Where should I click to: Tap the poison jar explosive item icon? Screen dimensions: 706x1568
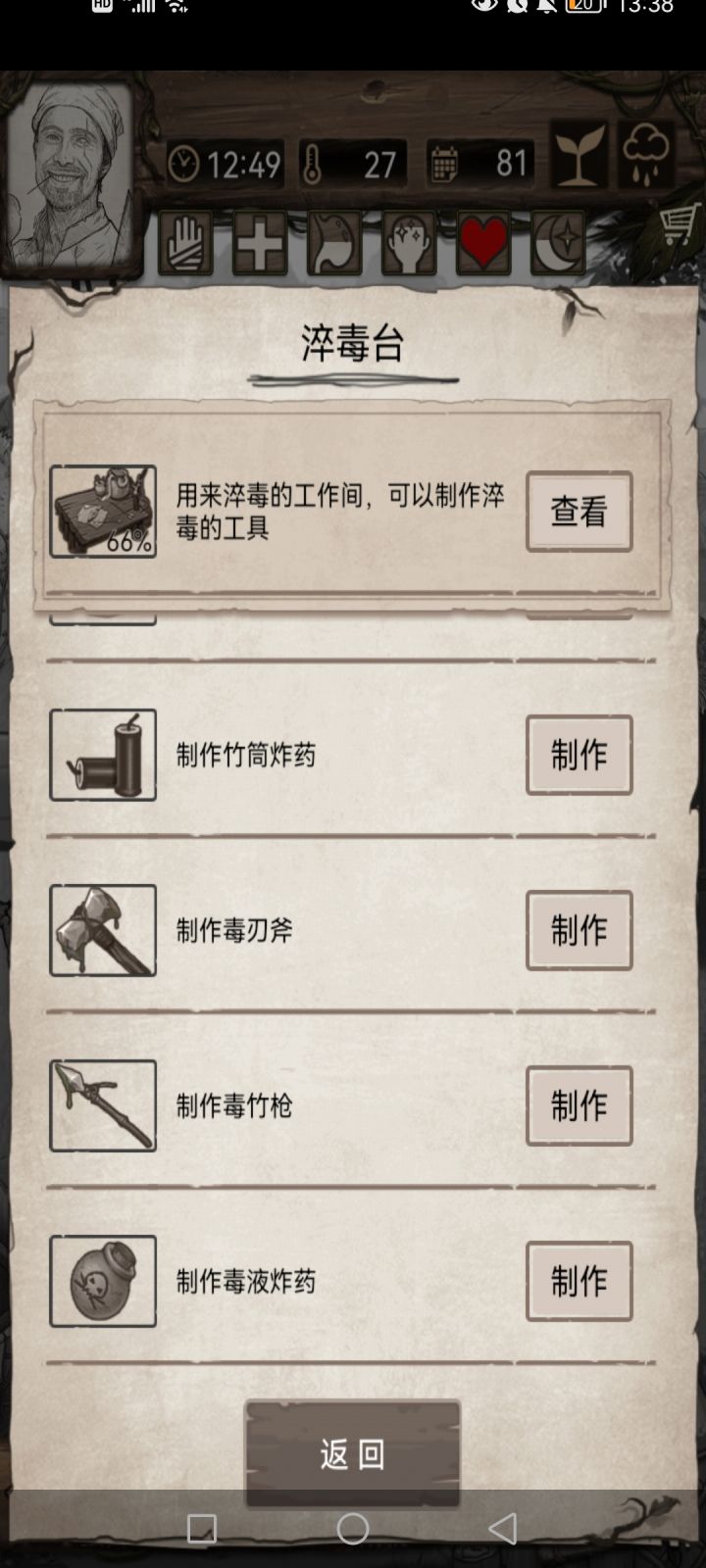[x=103, y=1281]
